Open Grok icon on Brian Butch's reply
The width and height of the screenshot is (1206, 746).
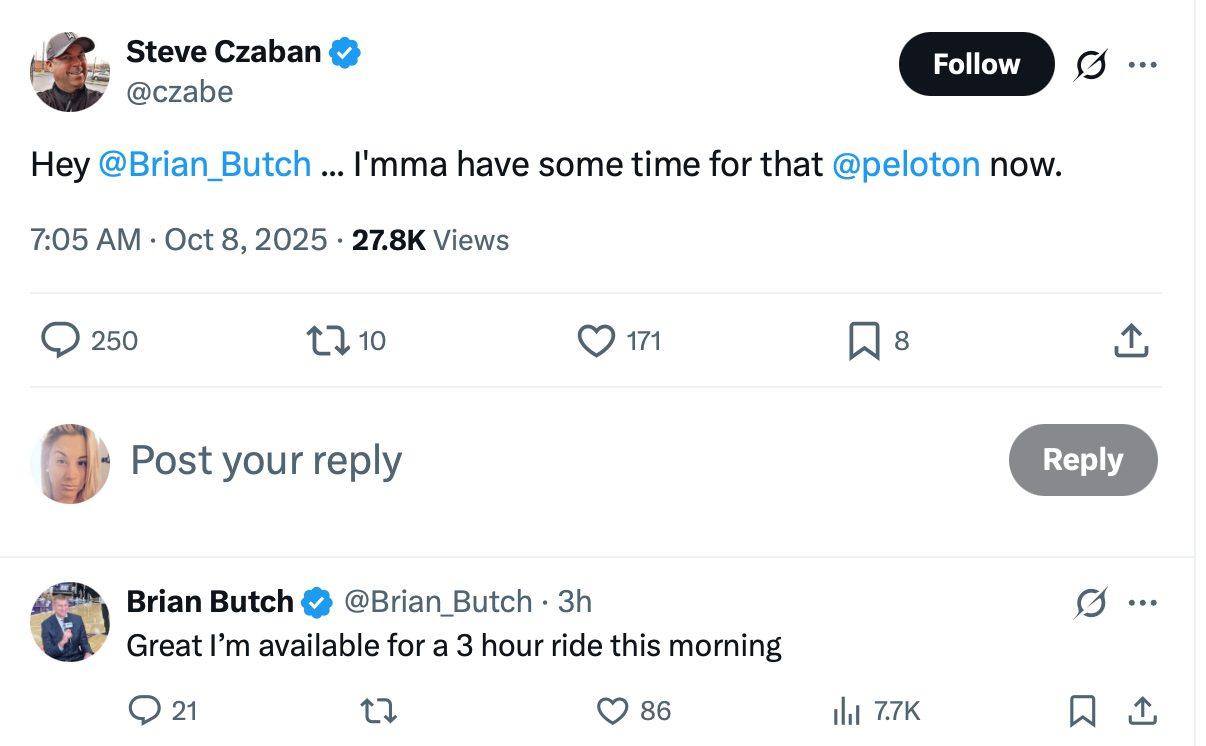click(x=1090, y=603)
